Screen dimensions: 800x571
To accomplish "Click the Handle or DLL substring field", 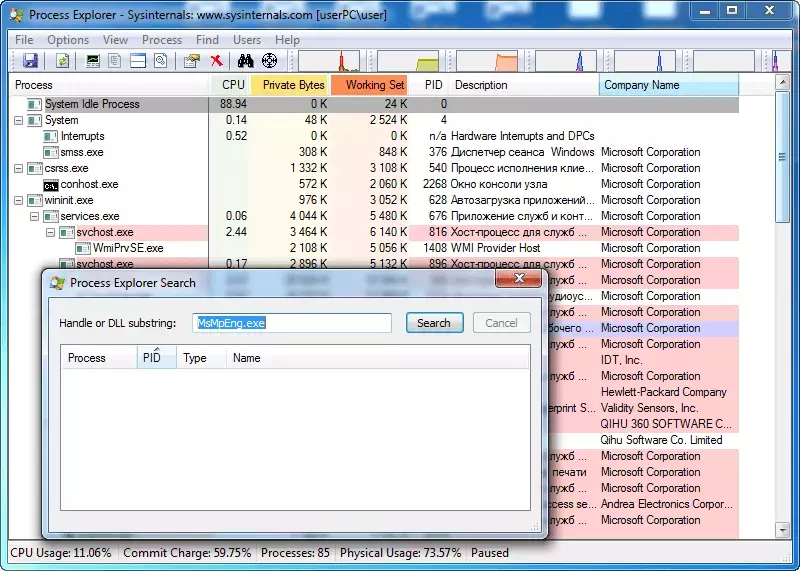I will pyautogui.click(x=292, y=323).
